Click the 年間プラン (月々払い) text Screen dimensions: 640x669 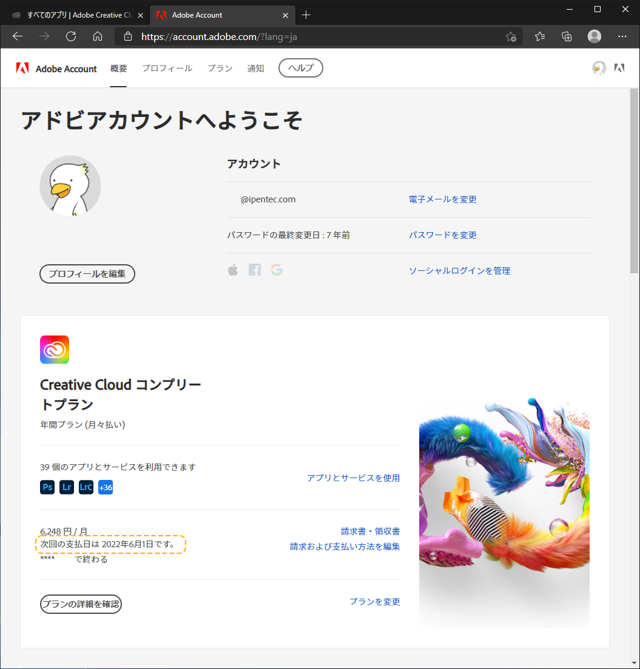(83, 425)
